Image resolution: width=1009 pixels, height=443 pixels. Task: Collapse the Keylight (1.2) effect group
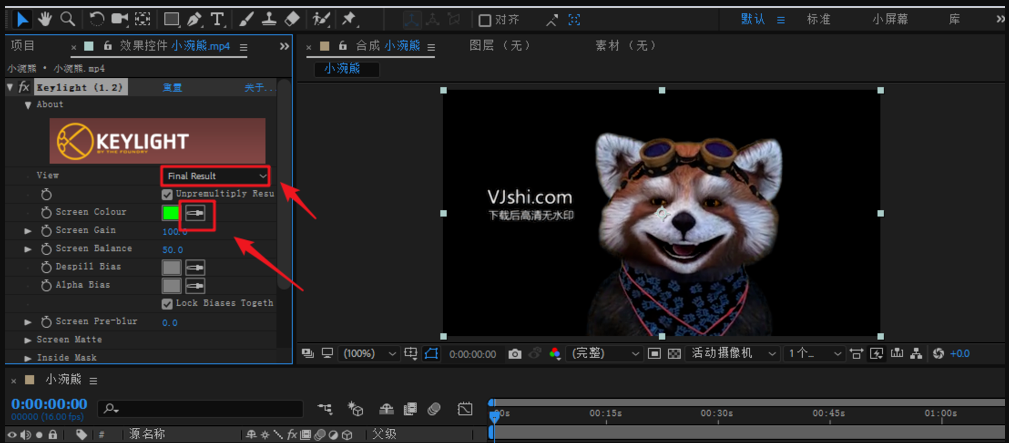[10, 88]
